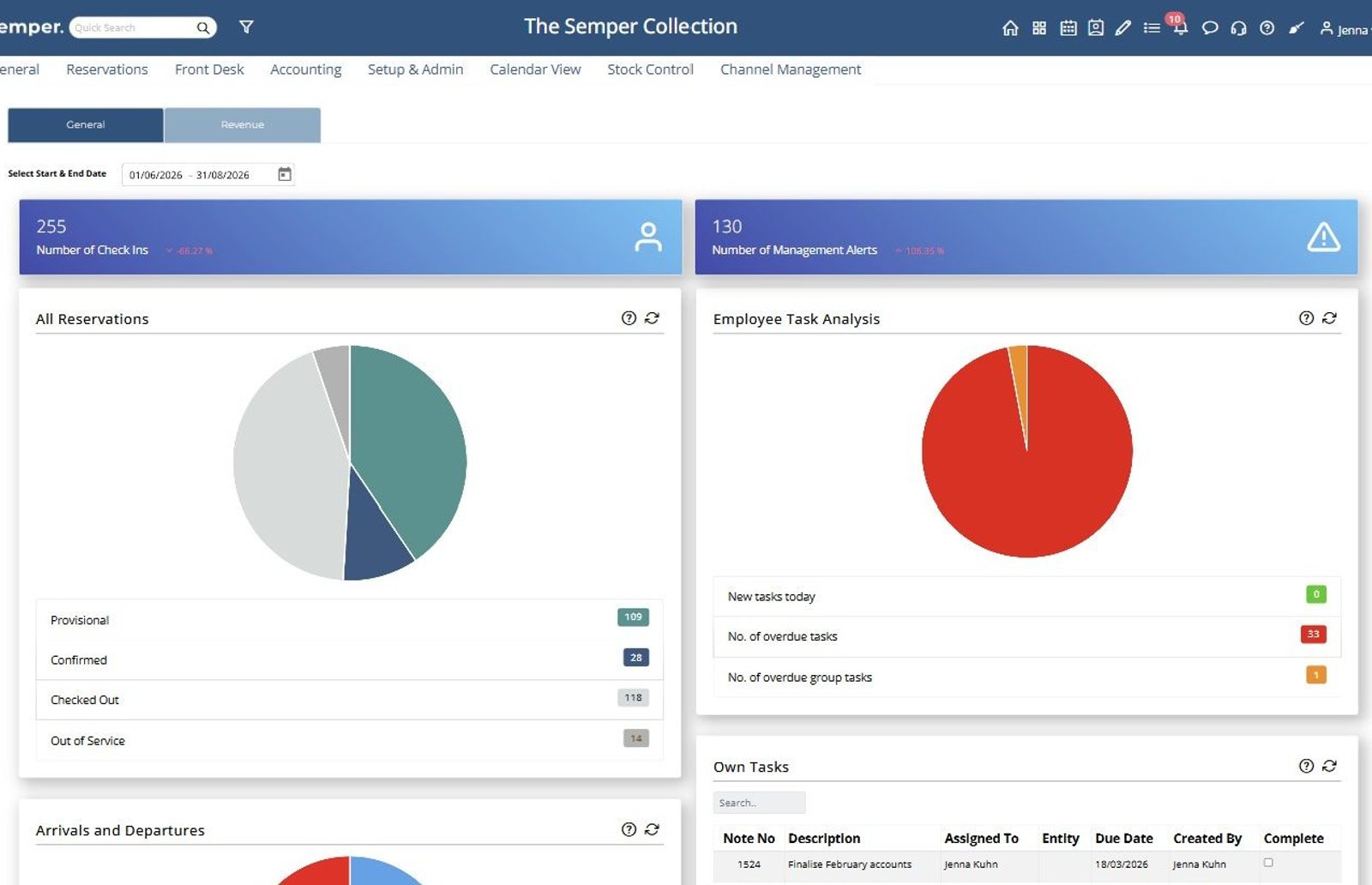1372x885 pixels.
Task: Click the magnifier in Quick Search
Action: pyautogui.click(x=203, y=27)
